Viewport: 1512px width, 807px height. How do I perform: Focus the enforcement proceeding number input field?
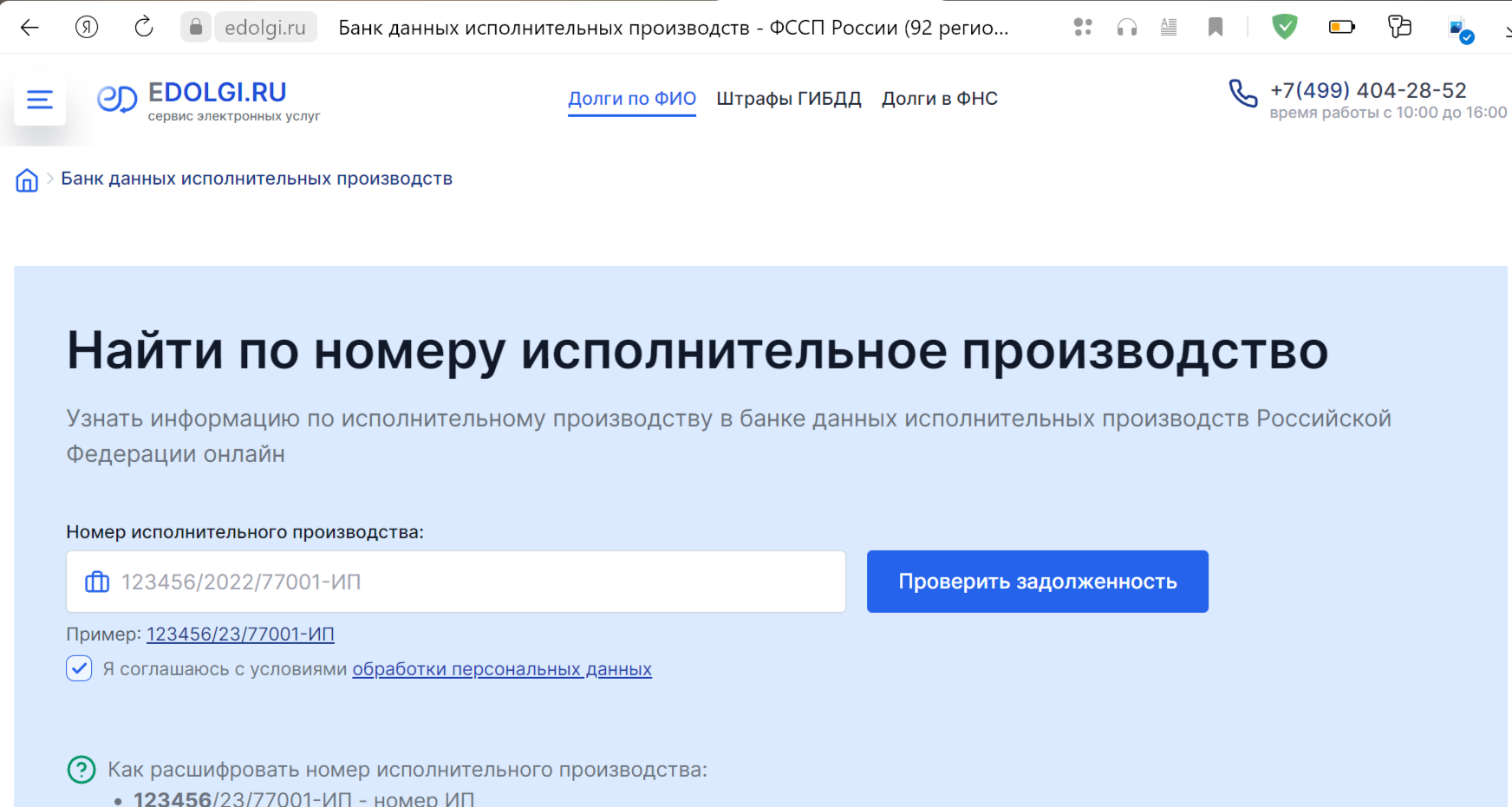(x=468, y=582)
